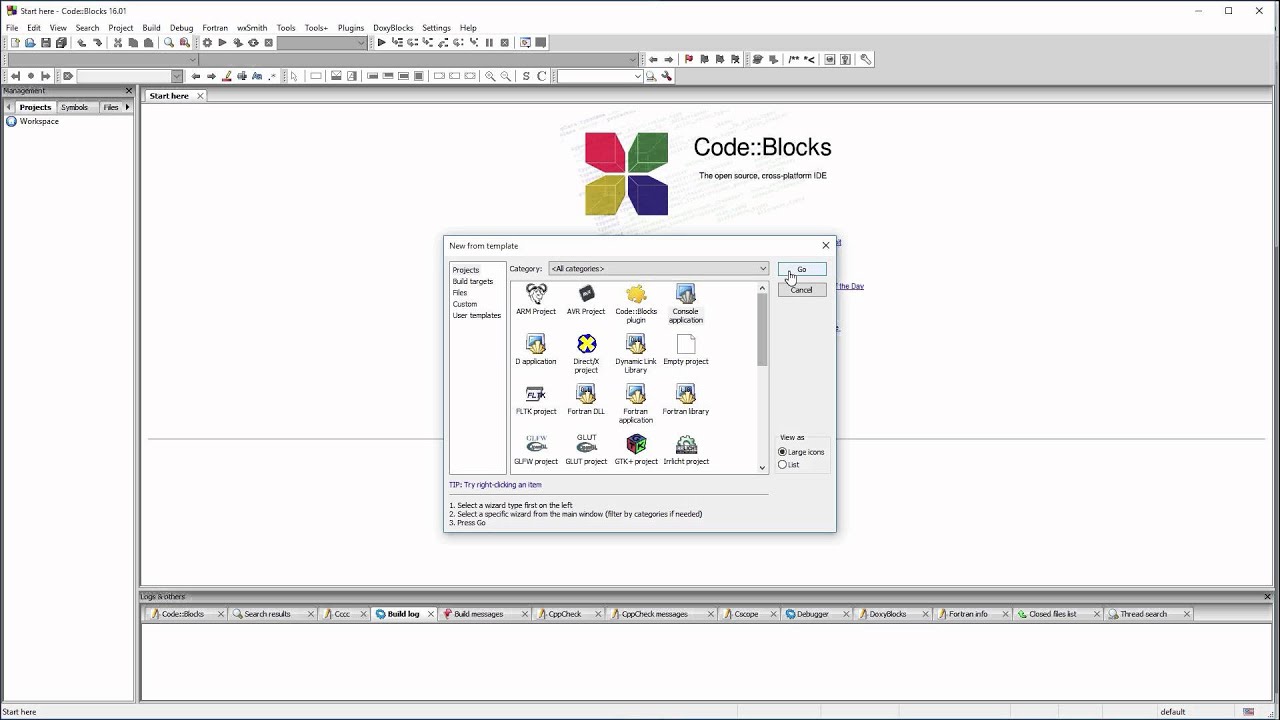Select the AVR Project template

tap(586, 300)
